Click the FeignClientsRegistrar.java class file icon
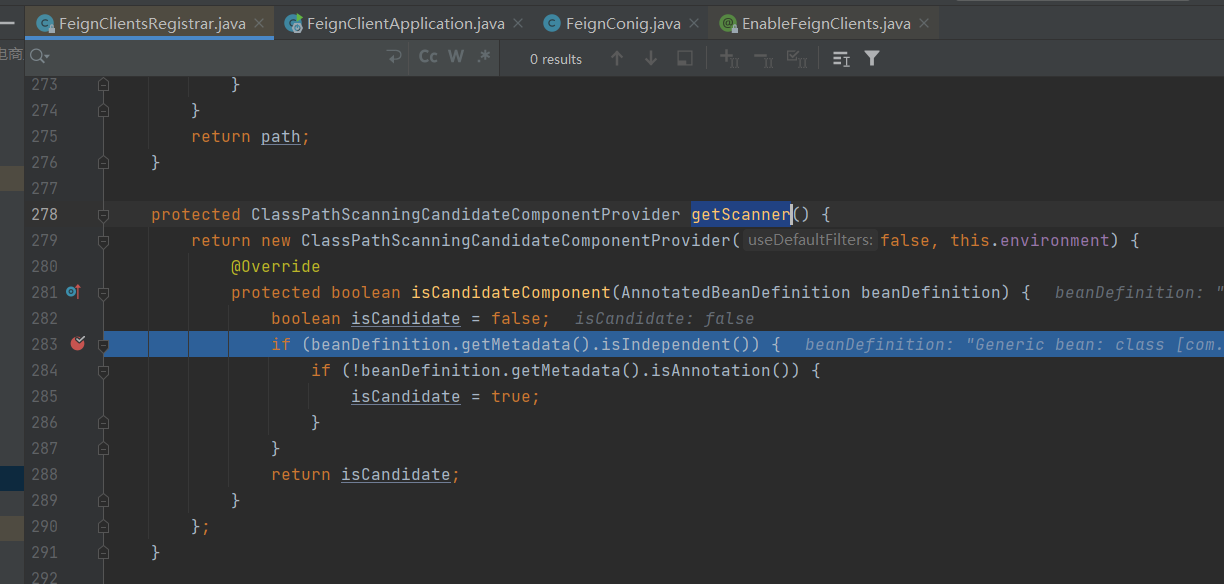1224x584 pixels. 44,23
